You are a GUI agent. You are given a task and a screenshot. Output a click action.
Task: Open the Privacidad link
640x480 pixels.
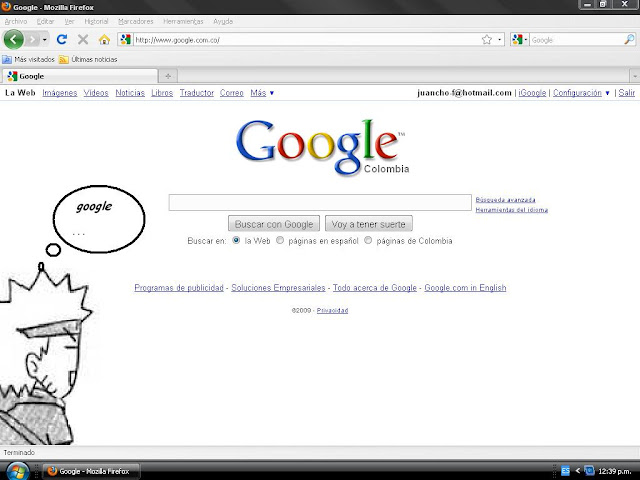pos(332,311)
